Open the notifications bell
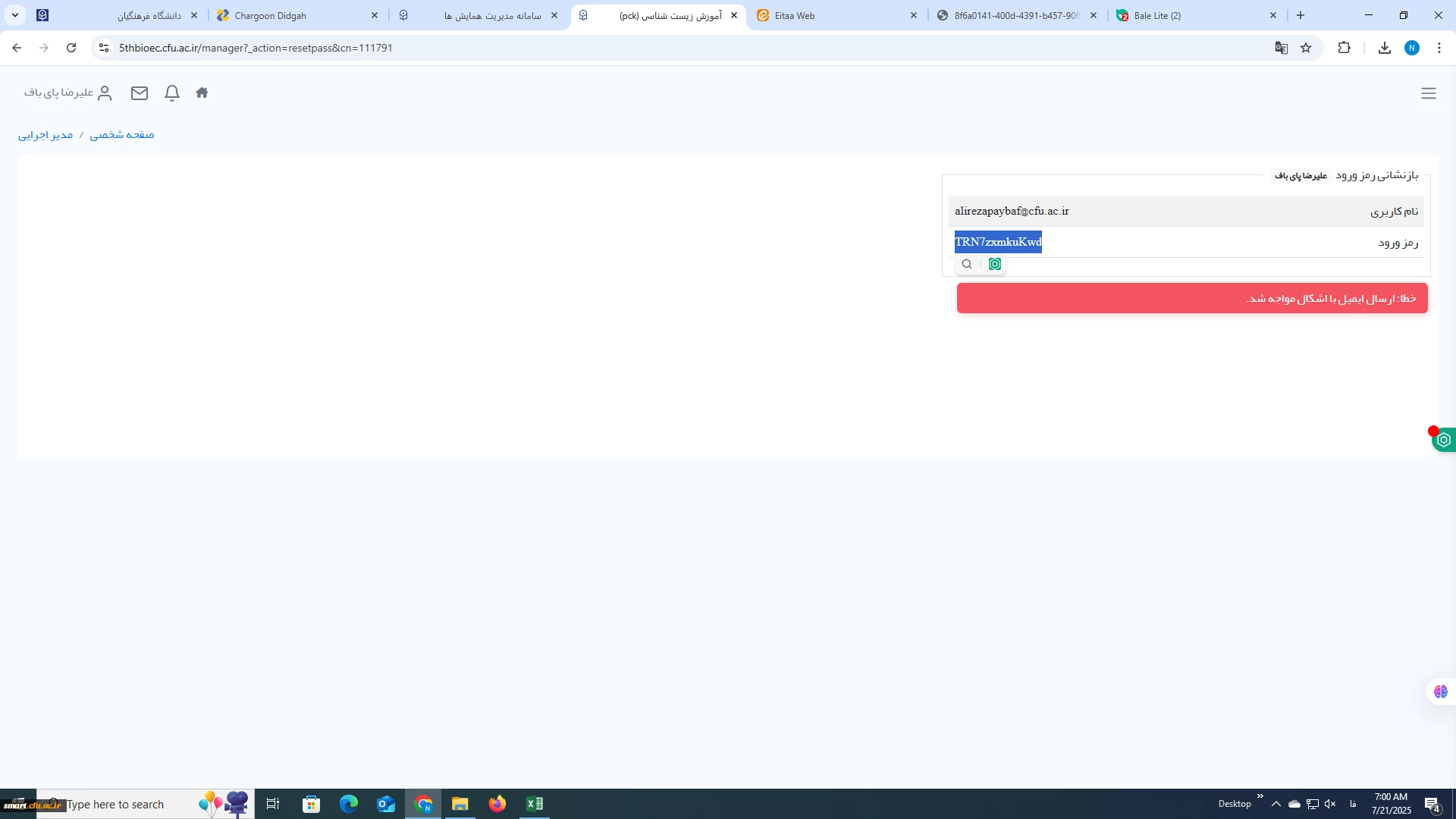 172,93
